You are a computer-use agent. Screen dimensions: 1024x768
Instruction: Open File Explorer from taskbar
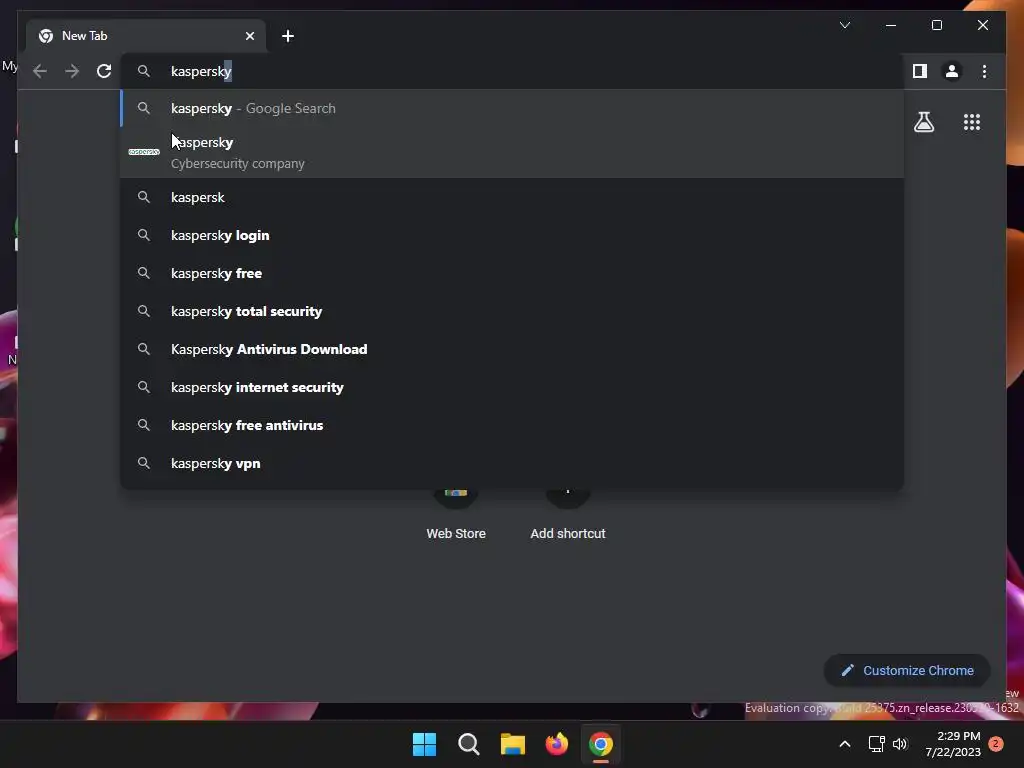513,744
